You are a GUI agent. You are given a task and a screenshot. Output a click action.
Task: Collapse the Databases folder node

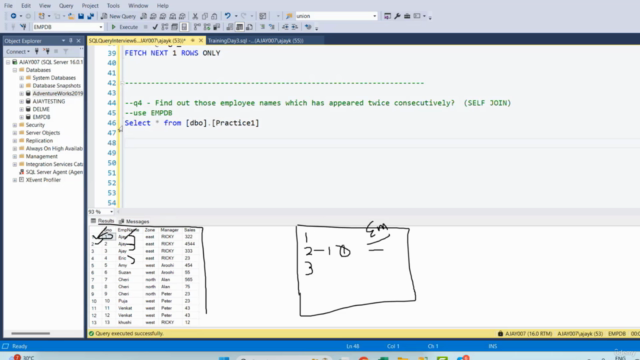15,70
